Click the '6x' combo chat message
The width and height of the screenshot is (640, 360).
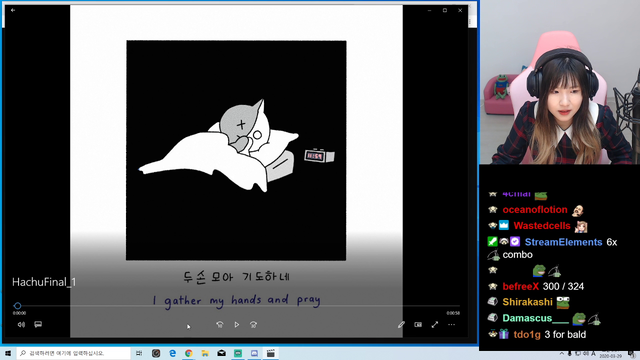tap(612, 242)
